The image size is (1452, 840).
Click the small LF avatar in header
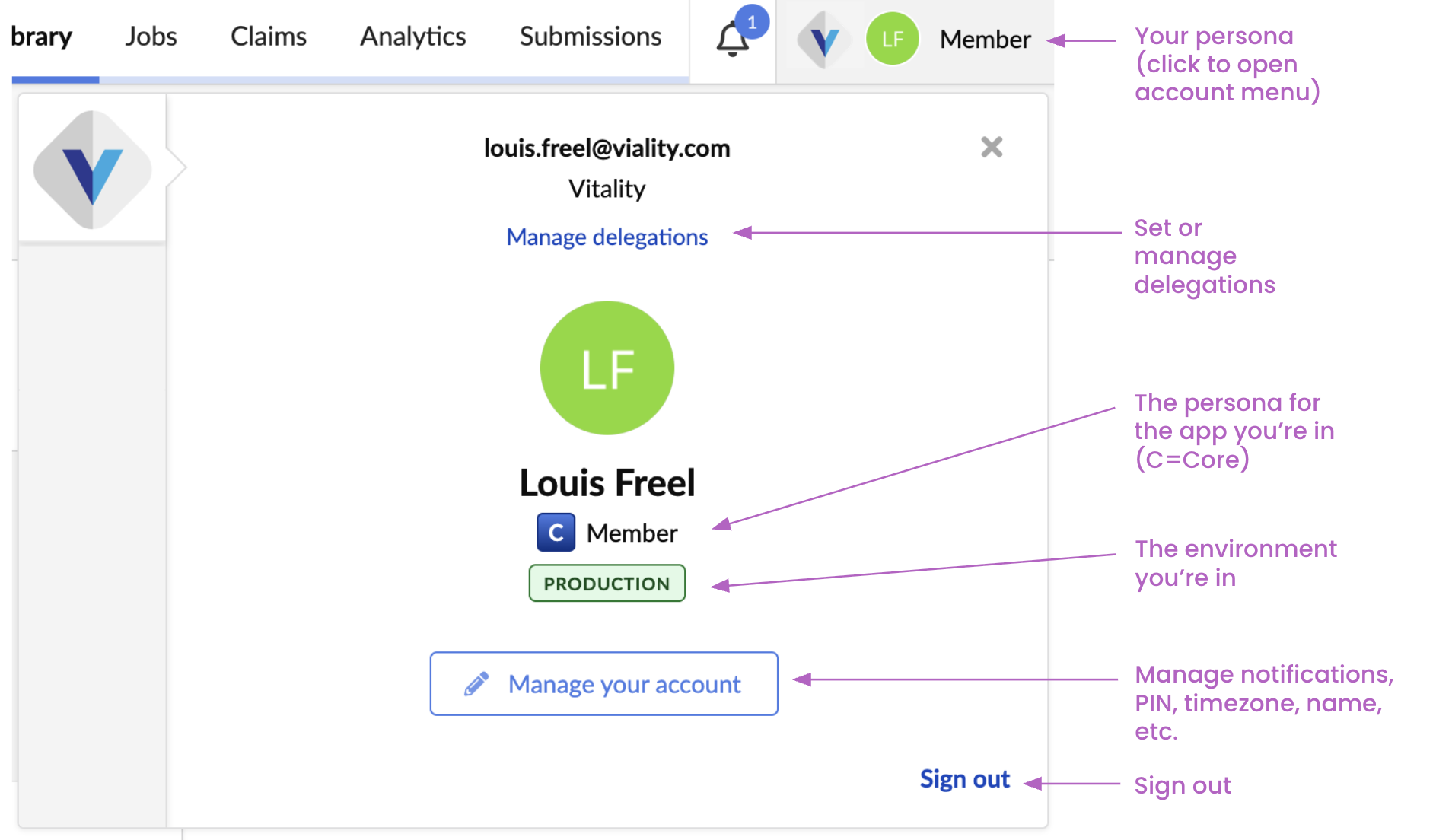click(892, 39)
